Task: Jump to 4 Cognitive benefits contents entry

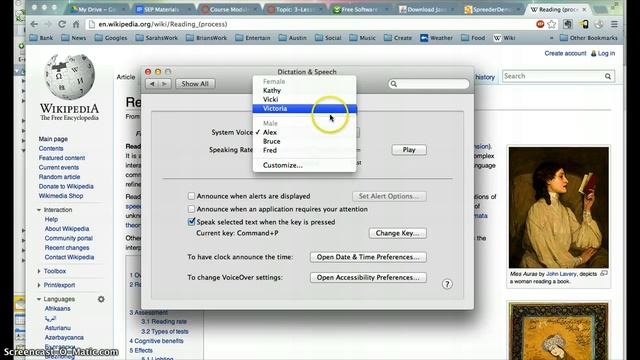Action: [x=156, y=341]
